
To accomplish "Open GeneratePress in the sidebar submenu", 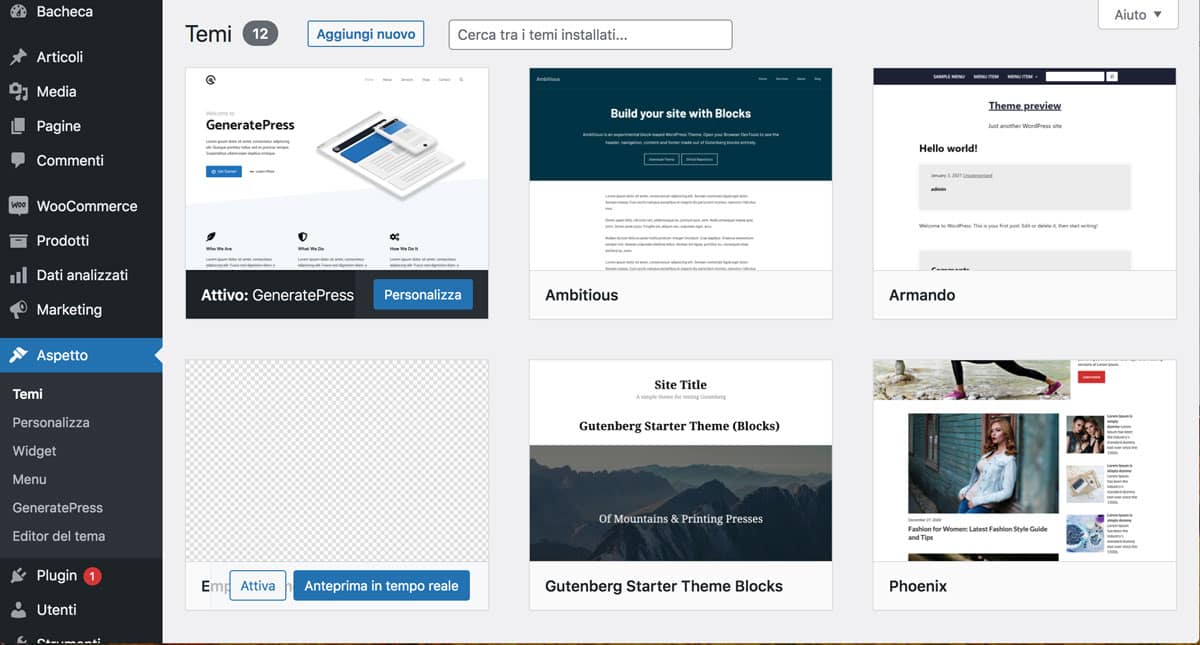I will tap(57, 507).
